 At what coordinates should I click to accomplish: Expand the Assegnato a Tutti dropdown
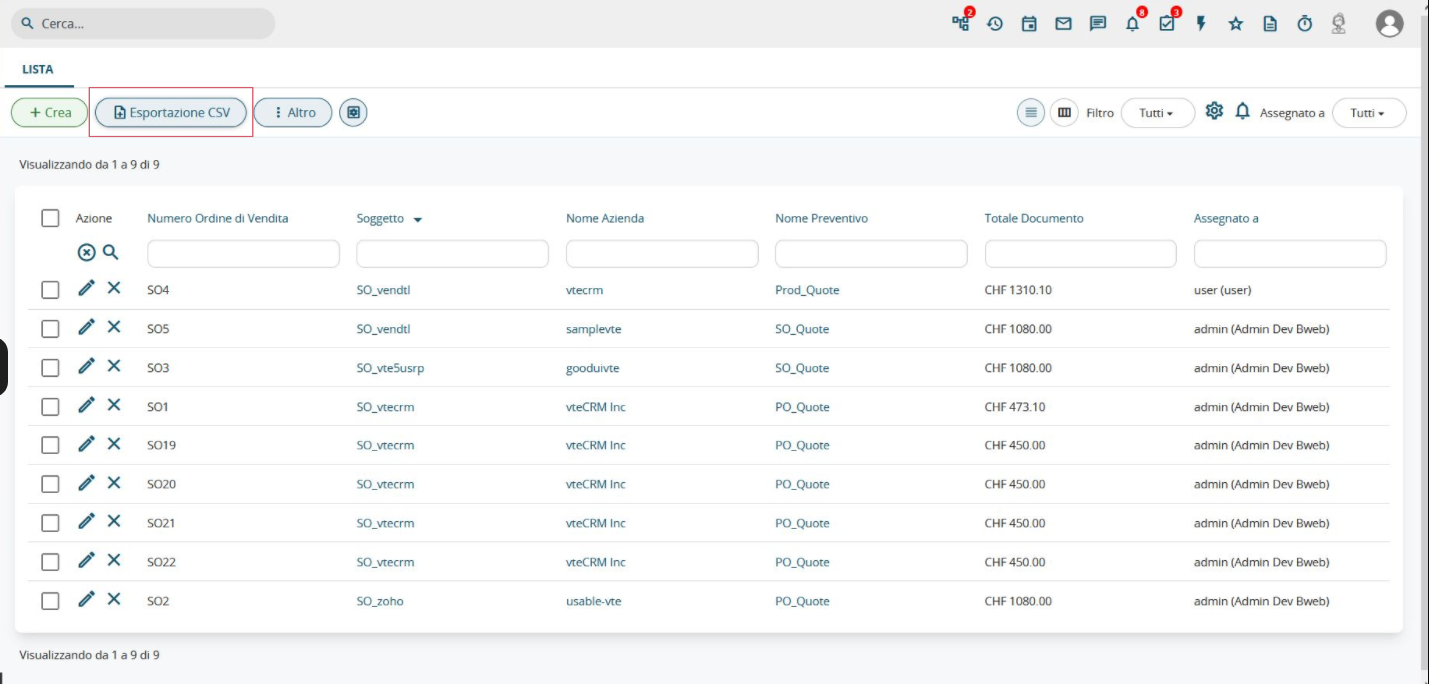point(1368,113)
